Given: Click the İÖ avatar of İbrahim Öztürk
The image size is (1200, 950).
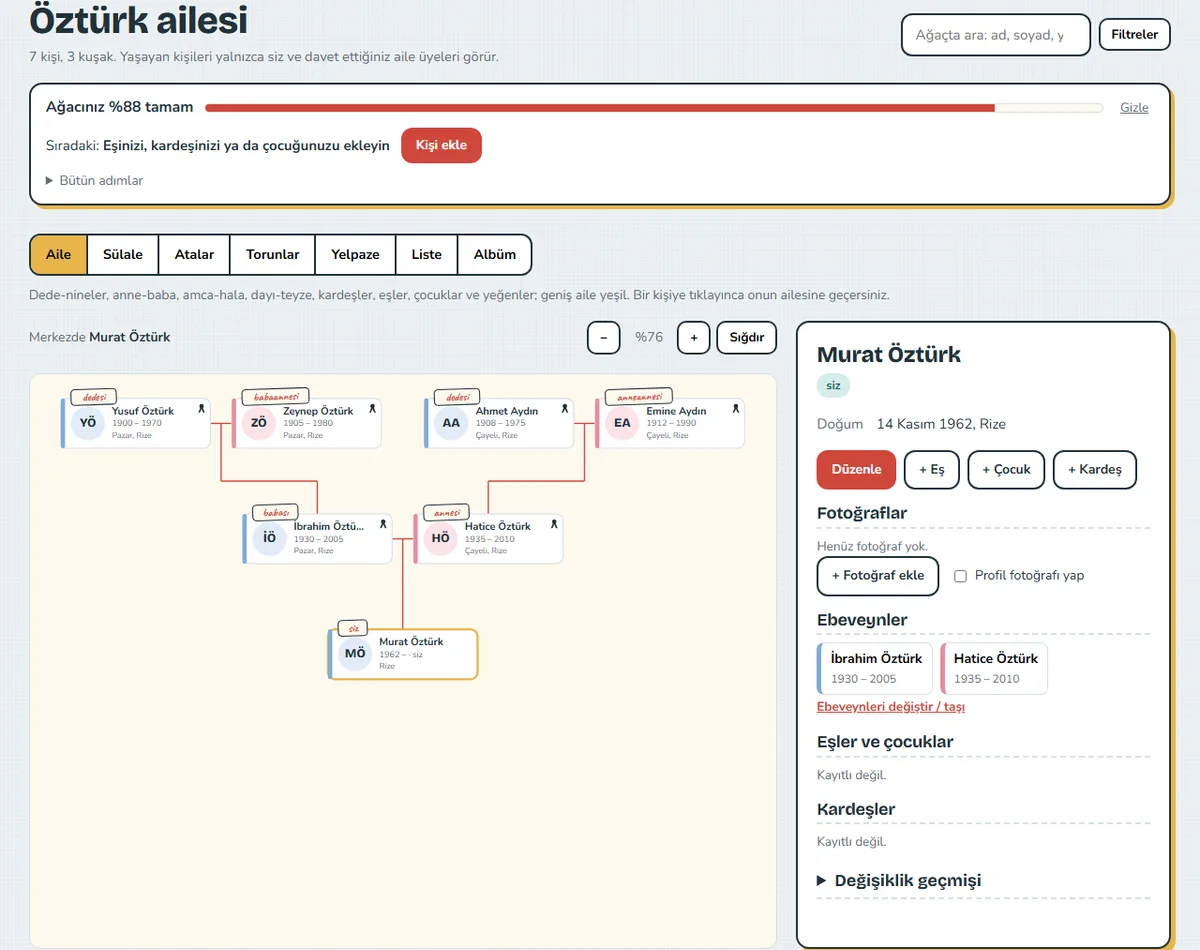Looking at the screenshot, I should click(x=269, y=538).
